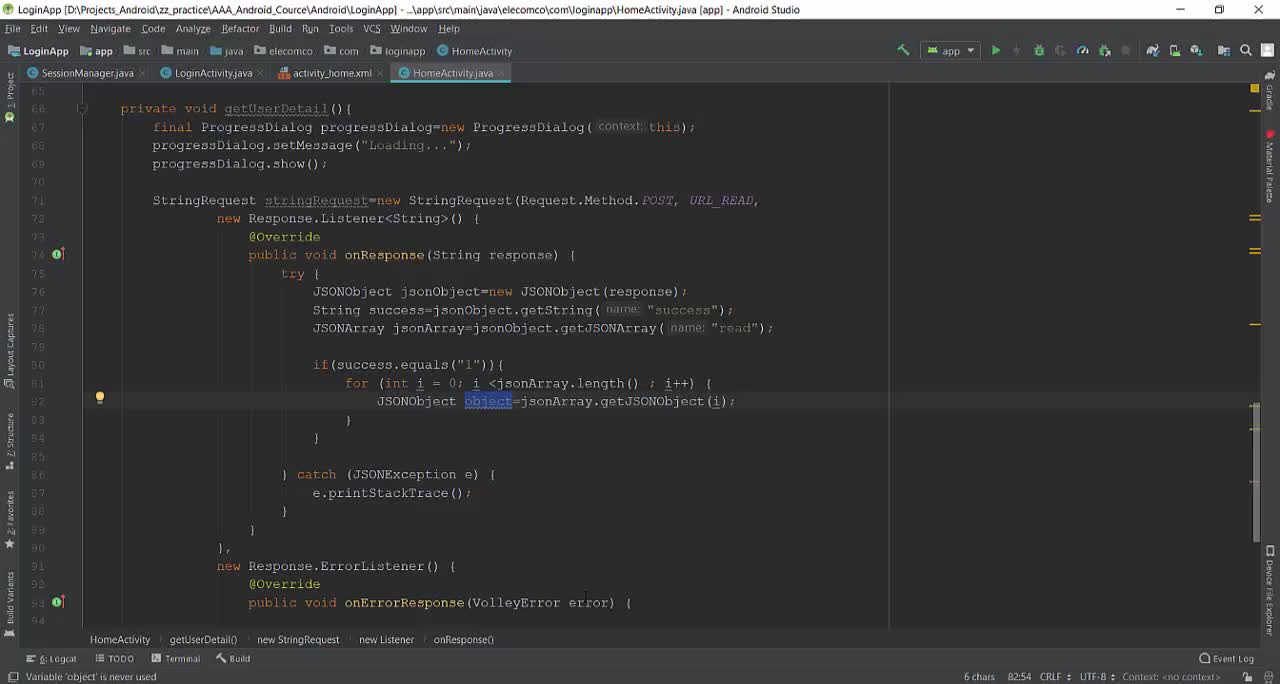Click the getUserDetail() breadcrumb

point(203,640)
